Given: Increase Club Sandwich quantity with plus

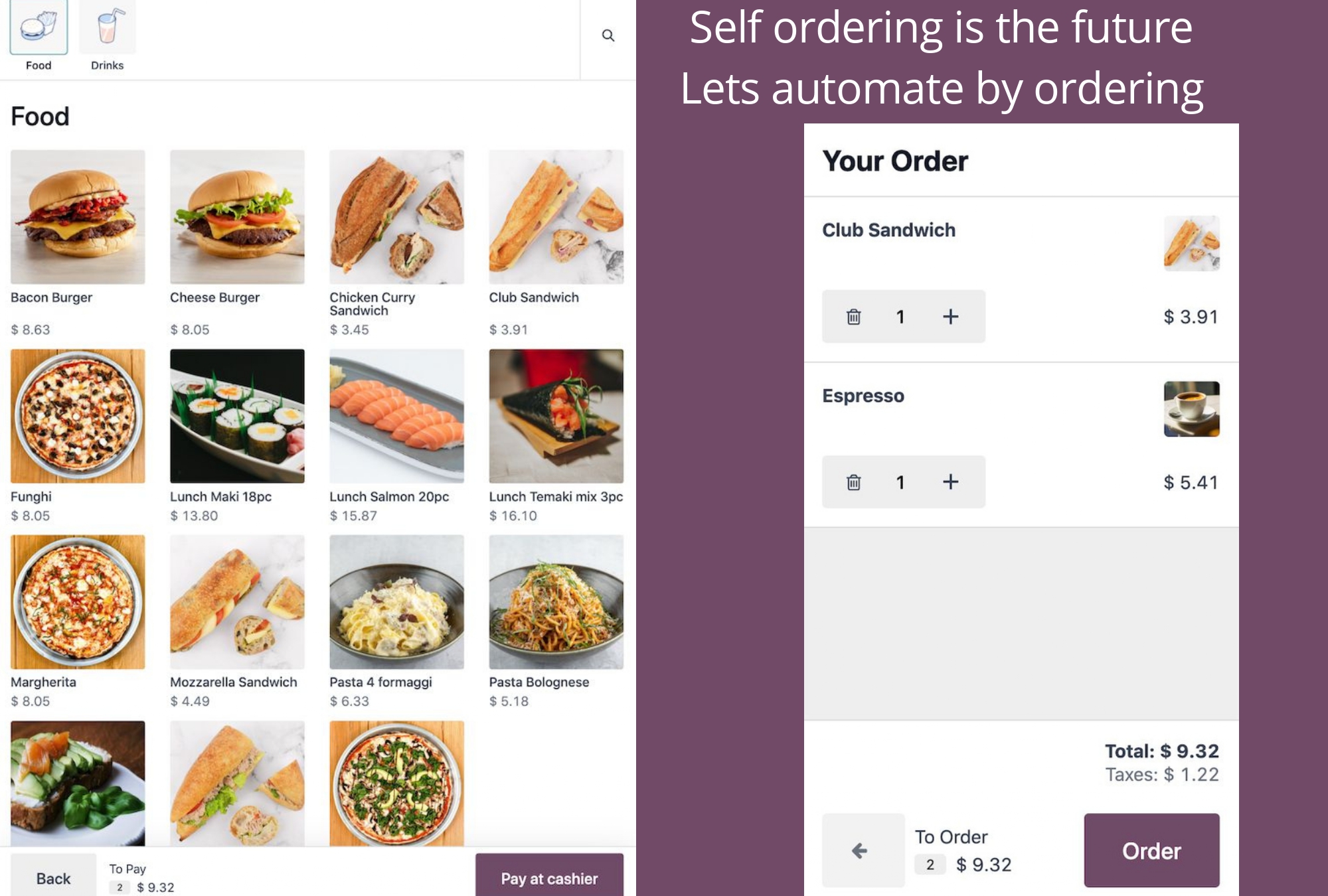Looking at the screenshot, I should 950,317.
